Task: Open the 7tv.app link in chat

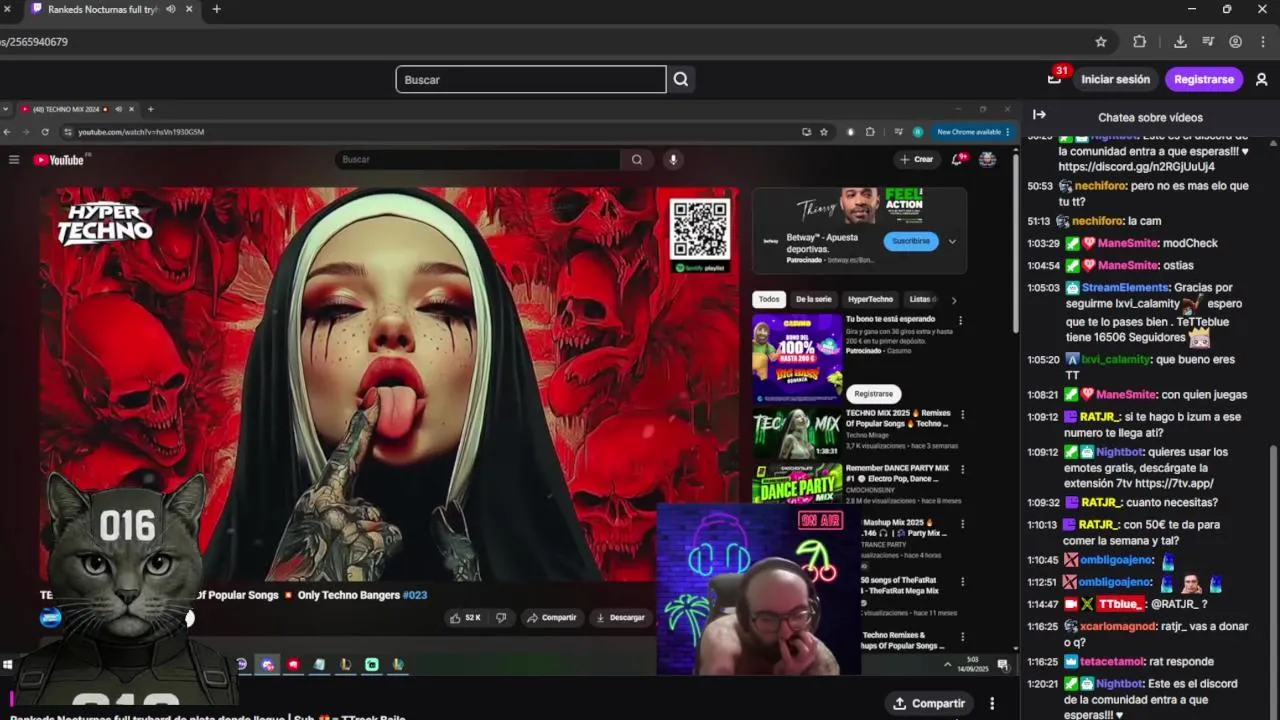Action: tap(1174, 483)
